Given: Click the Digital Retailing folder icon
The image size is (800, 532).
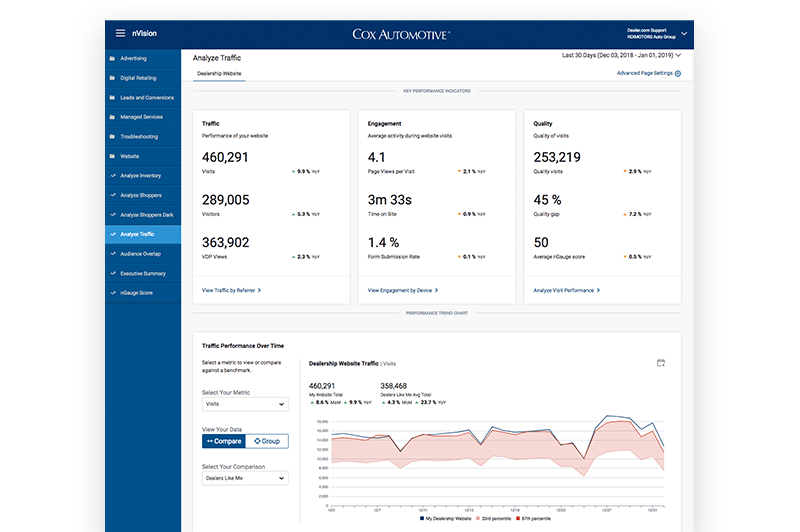Looking at the screenshot, I should 112,78.
